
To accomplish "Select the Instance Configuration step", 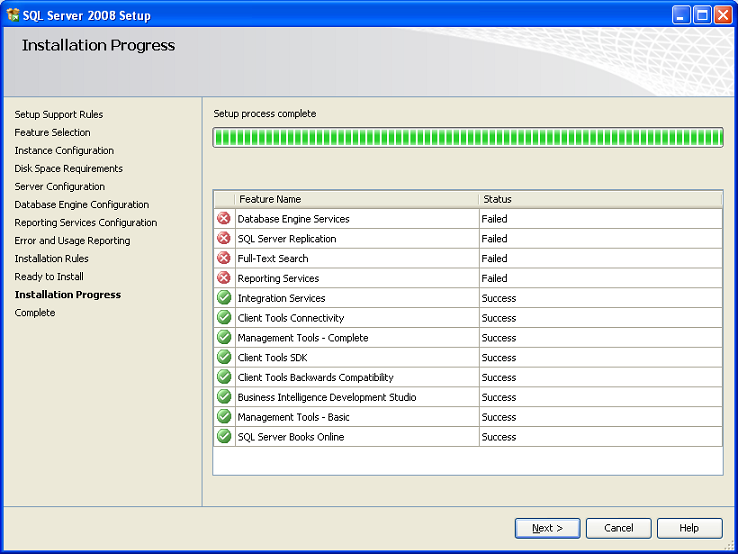I will coord(64,150).
